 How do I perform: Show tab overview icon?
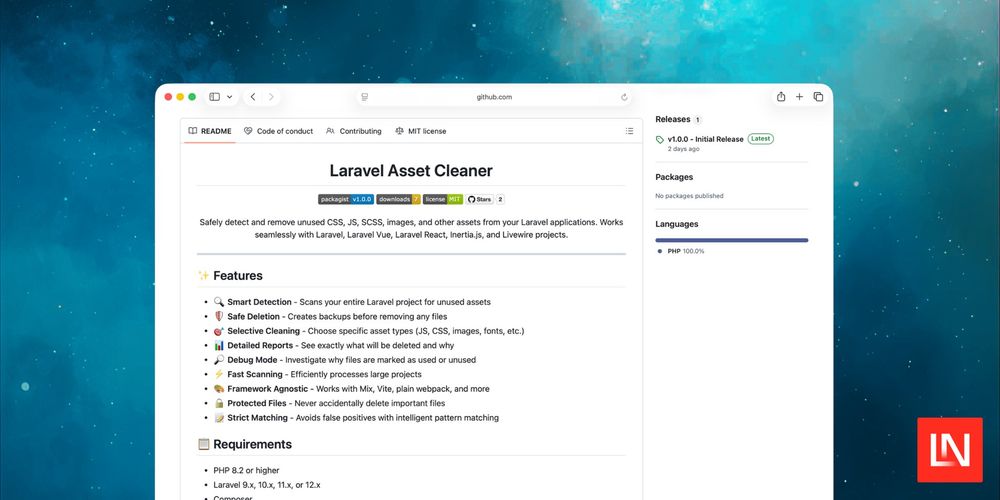pyautogui.click(x=818, y=97)
